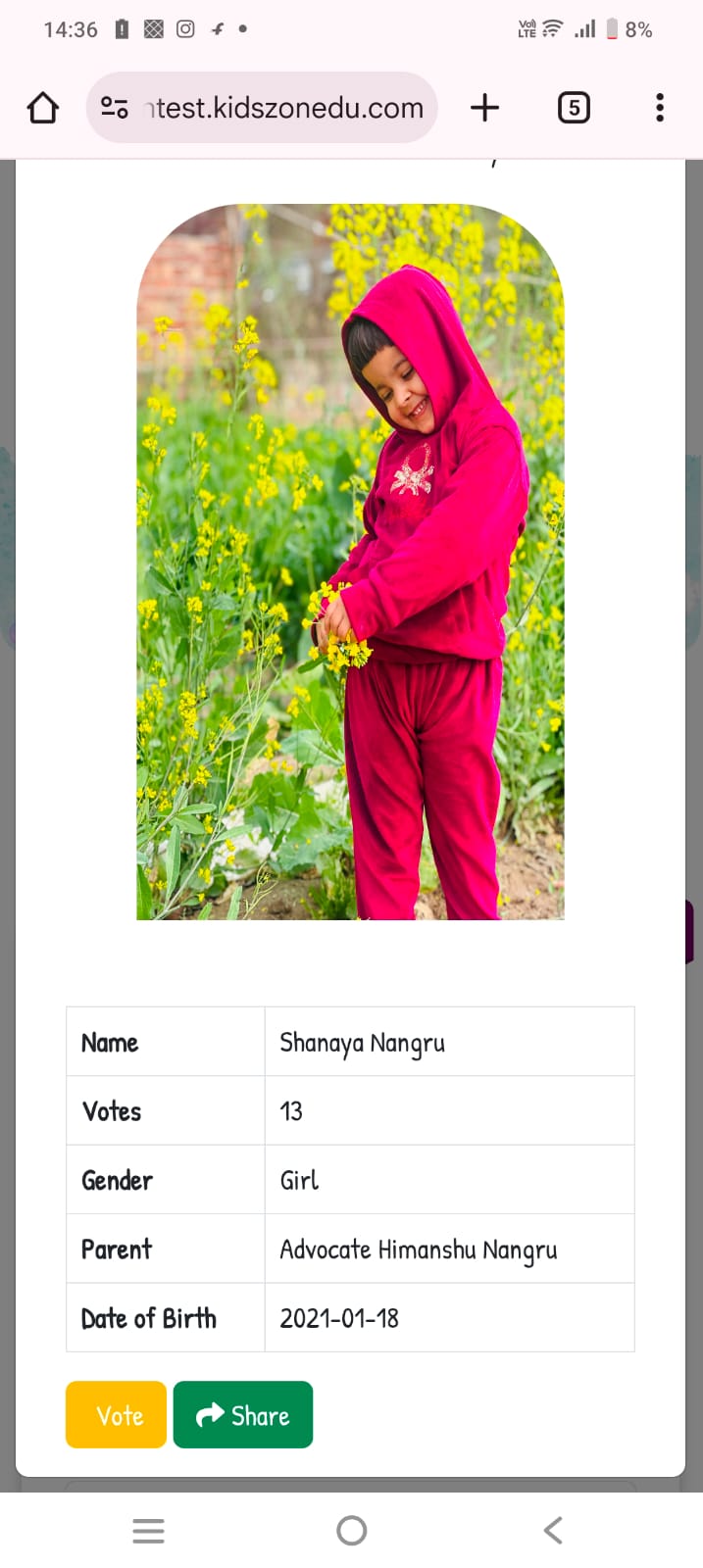Open a new tab with plus icon
703x1568 pixels.
(x=484, y=108)
